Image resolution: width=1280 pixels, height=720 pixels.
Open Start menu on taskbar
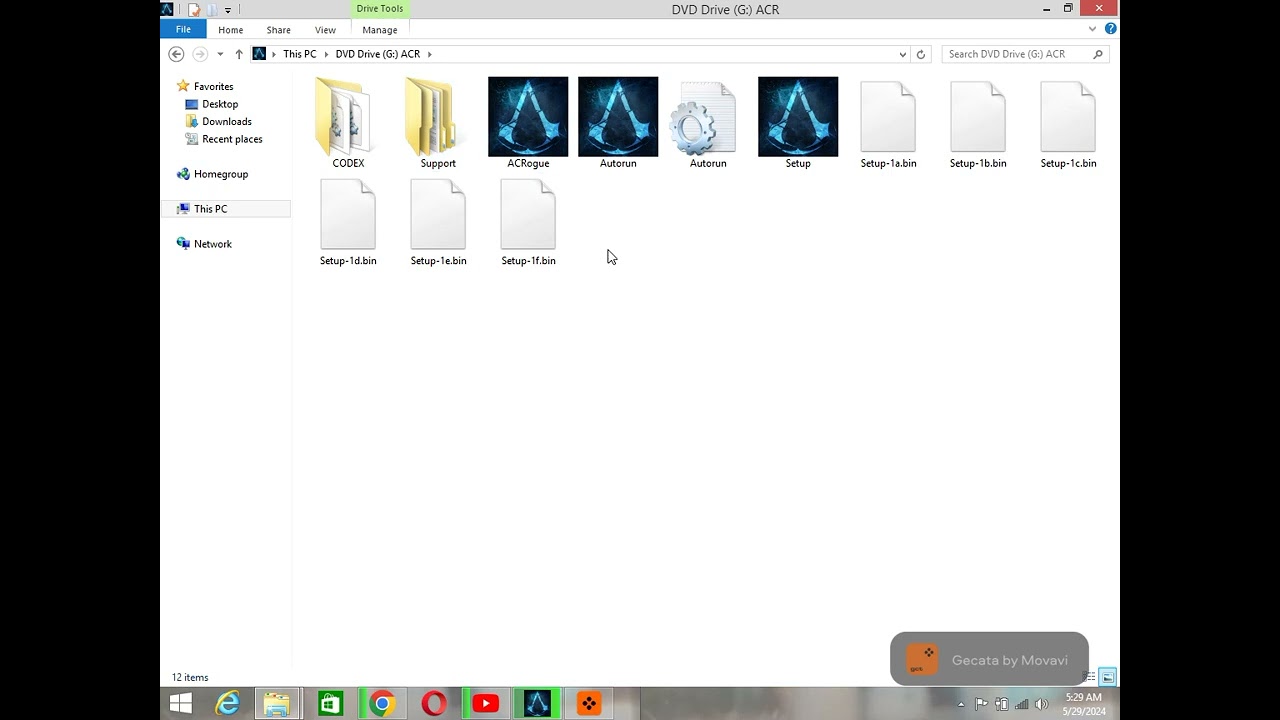[x=181, y=704]
